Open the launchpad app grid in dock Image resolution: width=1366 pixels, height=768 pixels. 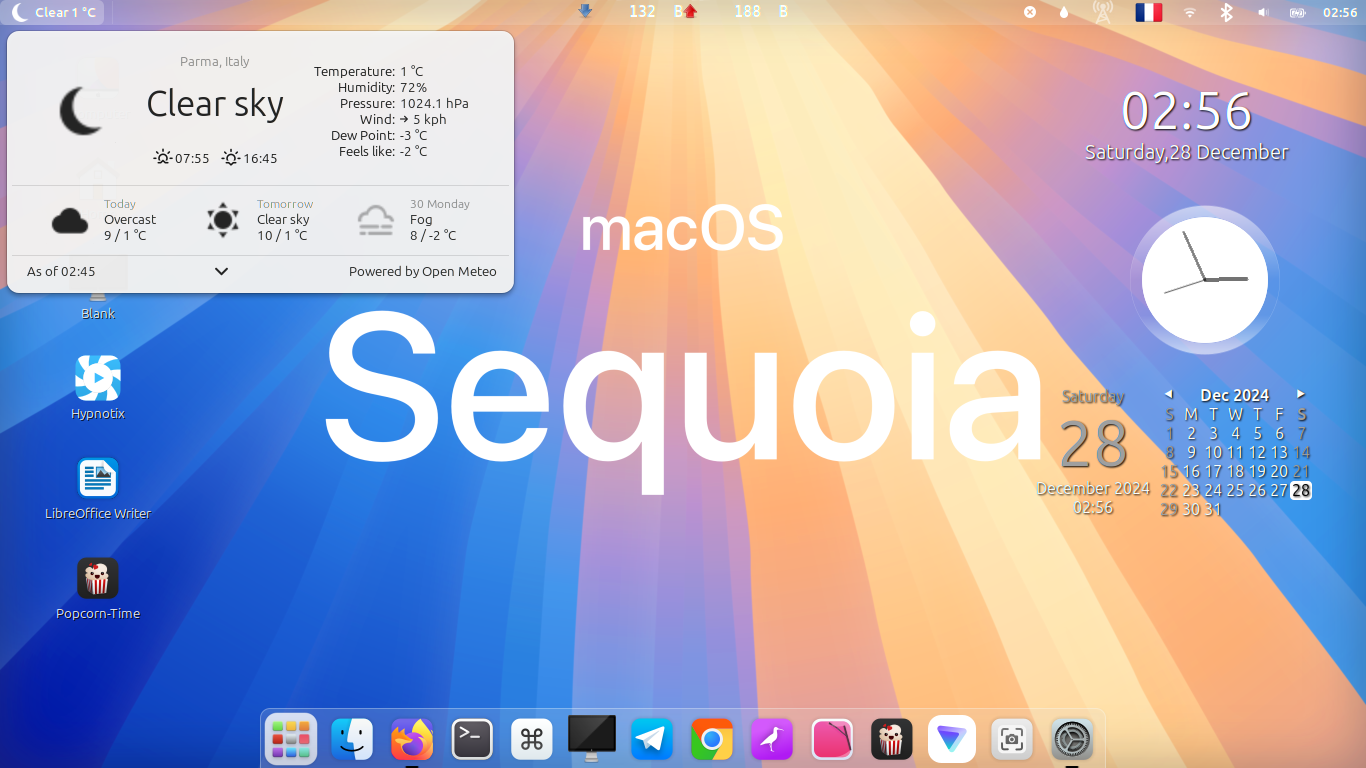[x=291, y=739]
